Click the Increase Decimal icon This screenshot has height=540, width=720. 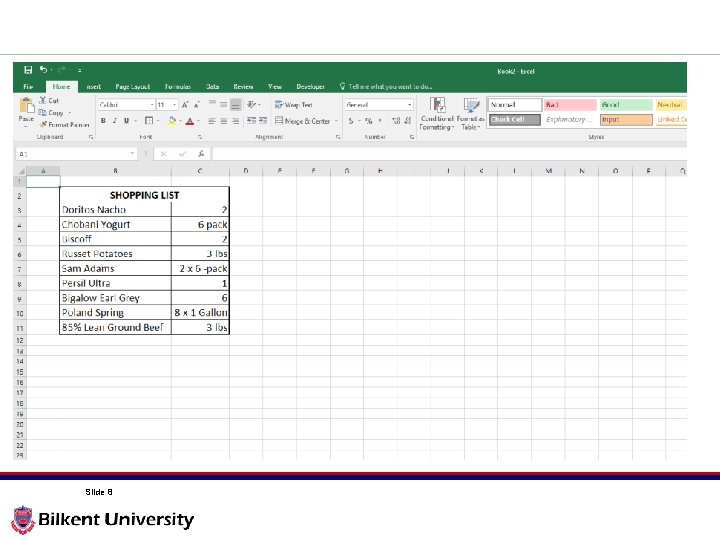point(396,121)
